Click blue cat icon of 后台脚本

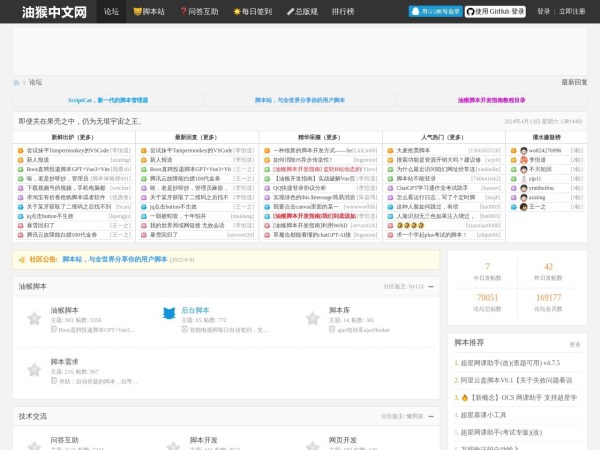click(169, 313)
